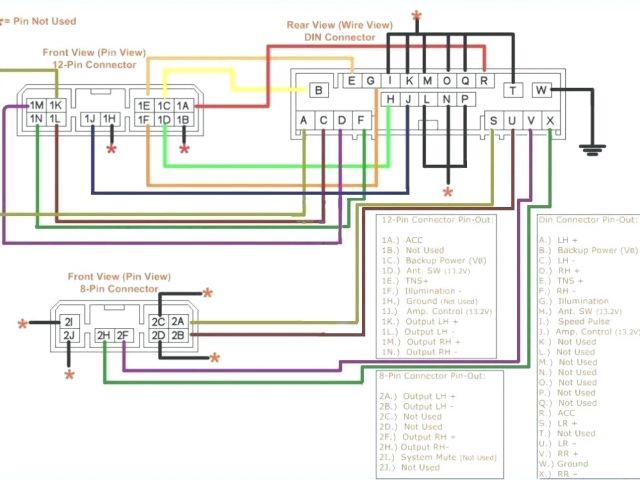Select pin 1A on the 12-pin connector
This screenshot has height=480, width=640.
[182, 105]
